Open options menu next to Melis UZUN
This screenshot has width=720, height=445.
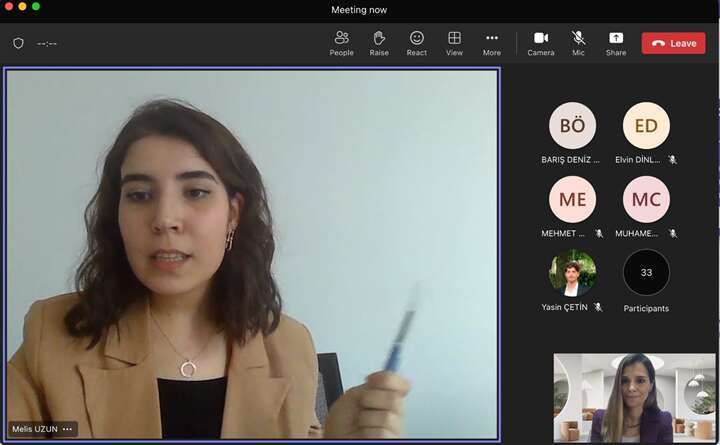(x=68, y=429)
